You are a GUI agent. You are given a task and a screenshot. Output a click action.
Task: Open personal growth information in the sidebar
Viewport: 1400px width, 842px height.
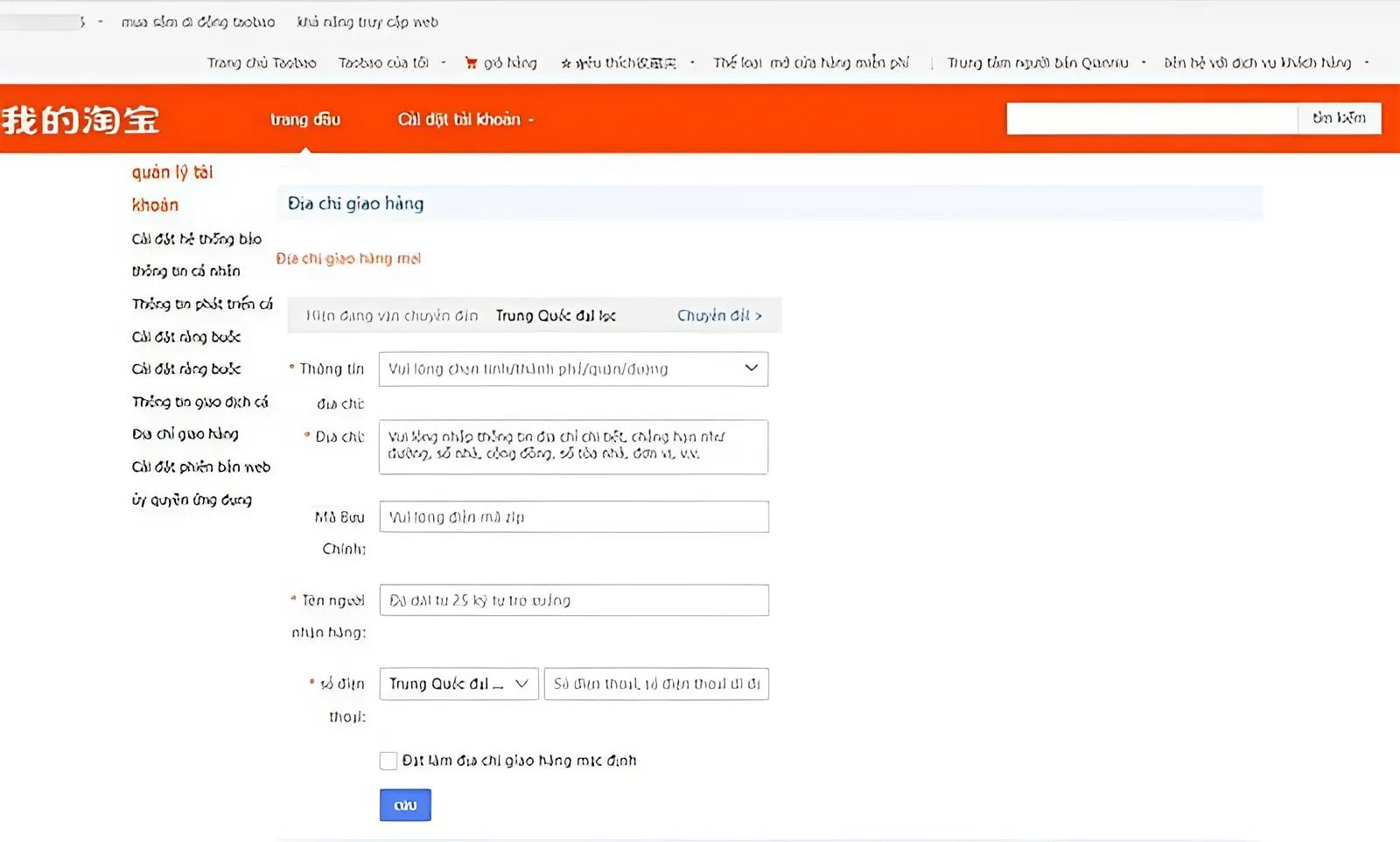tap(202, 304)
